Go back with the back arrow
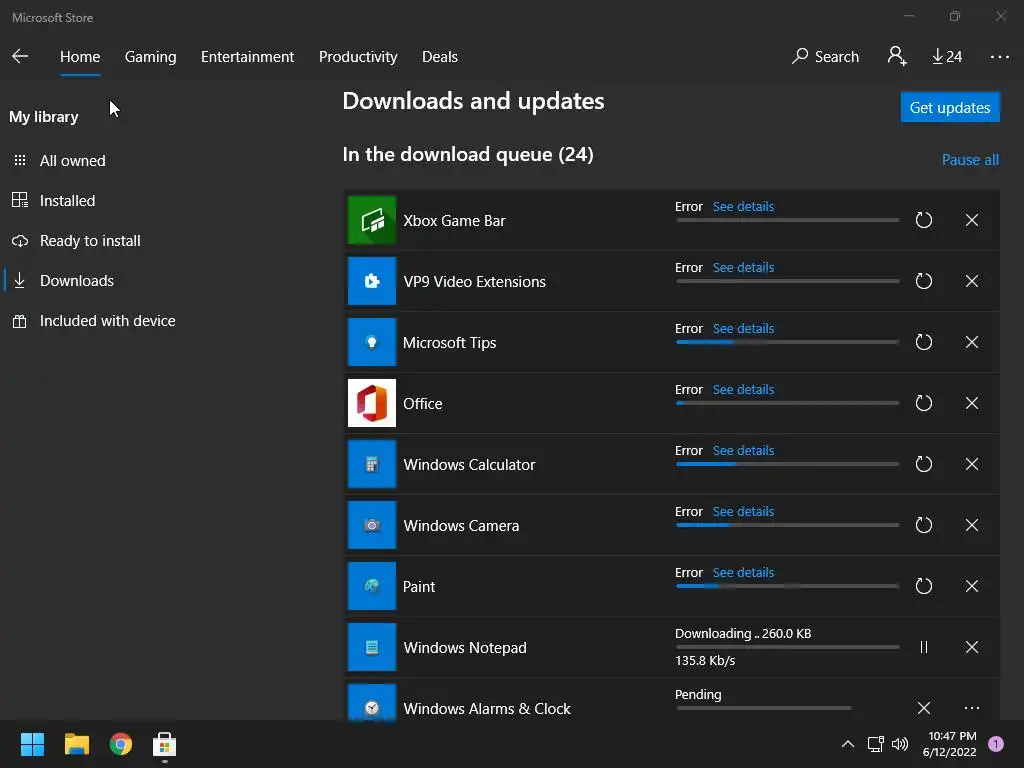The height and width of the screenshot is (768, 1024). (20, 56)
